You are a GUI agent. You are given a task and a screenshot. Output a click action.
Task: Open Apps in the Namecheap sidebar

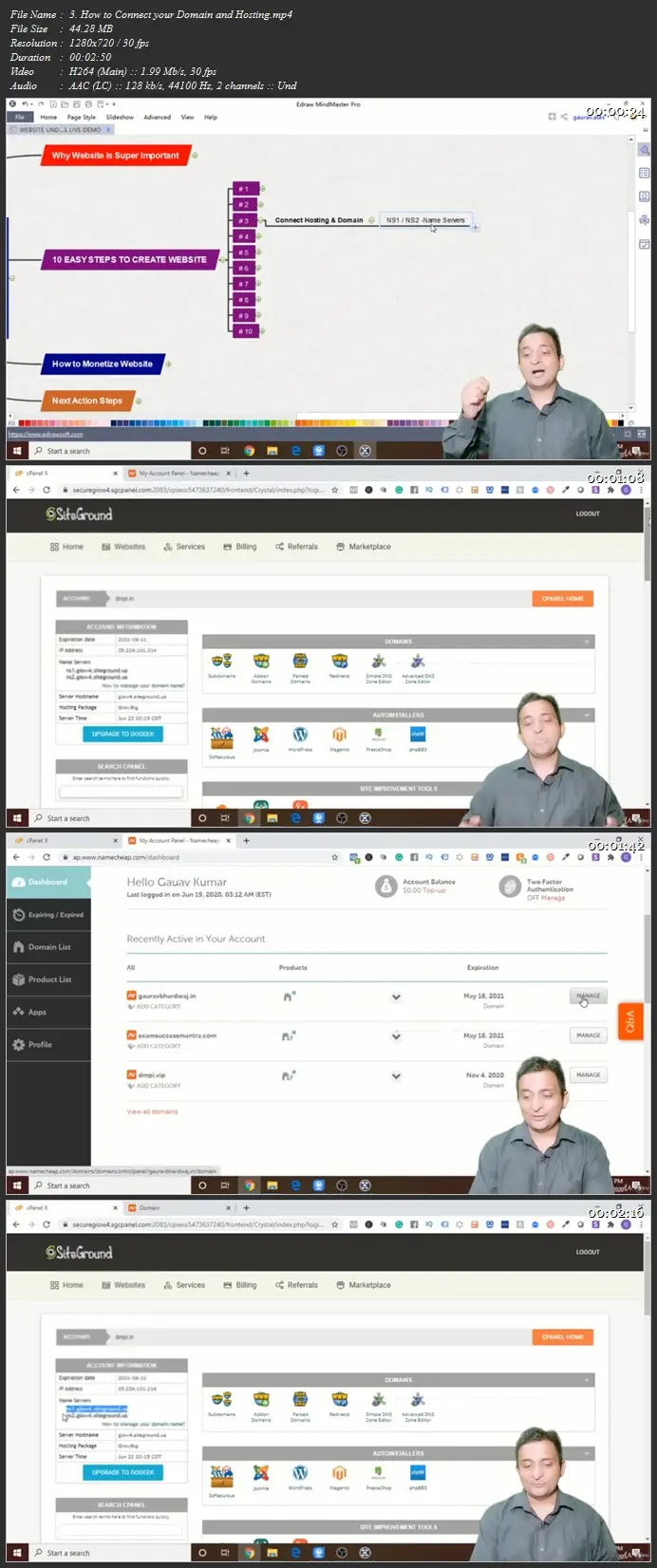click(47, 1012)
